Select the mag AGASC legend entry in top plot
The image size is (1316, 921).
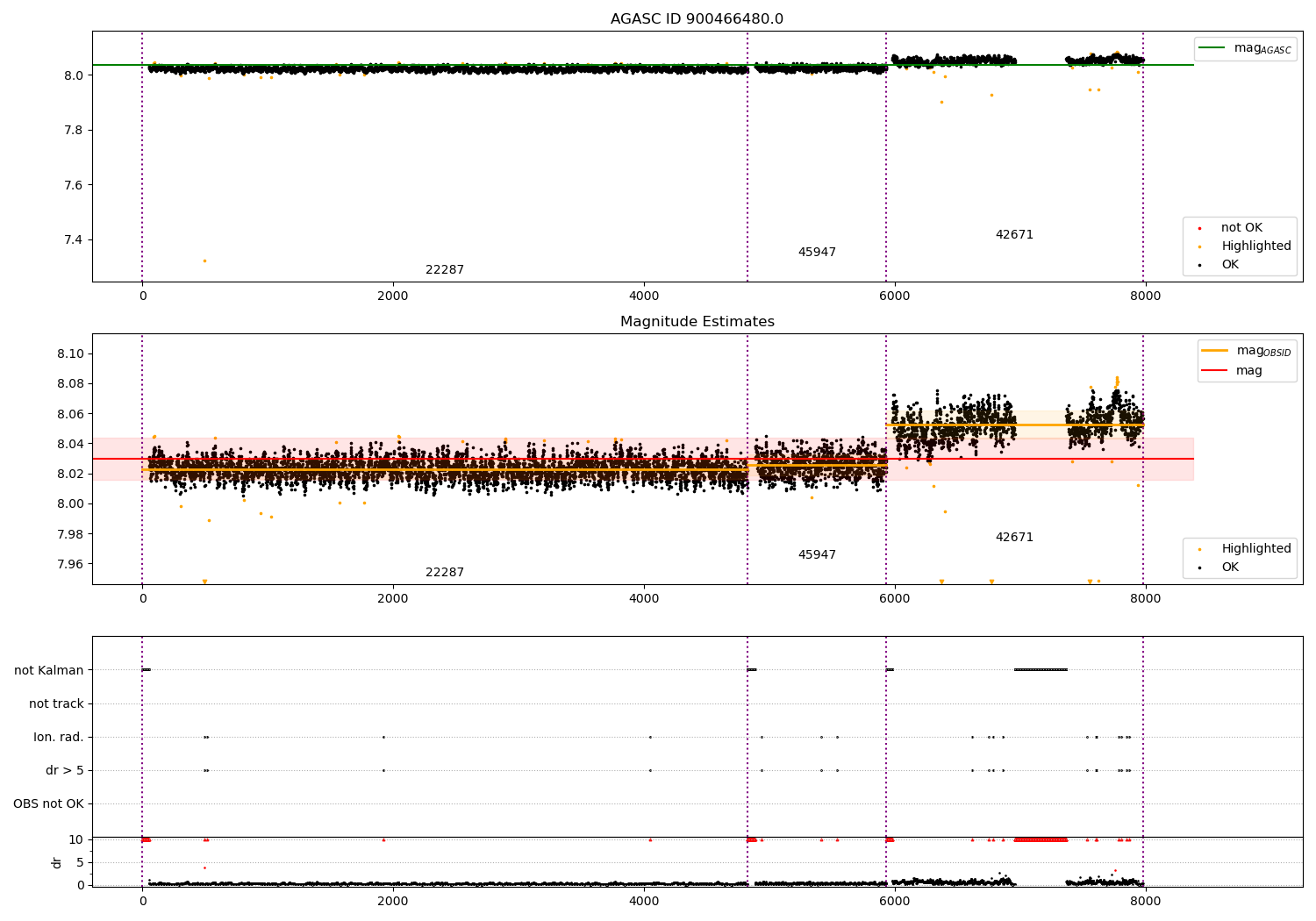coord(1246,48)
